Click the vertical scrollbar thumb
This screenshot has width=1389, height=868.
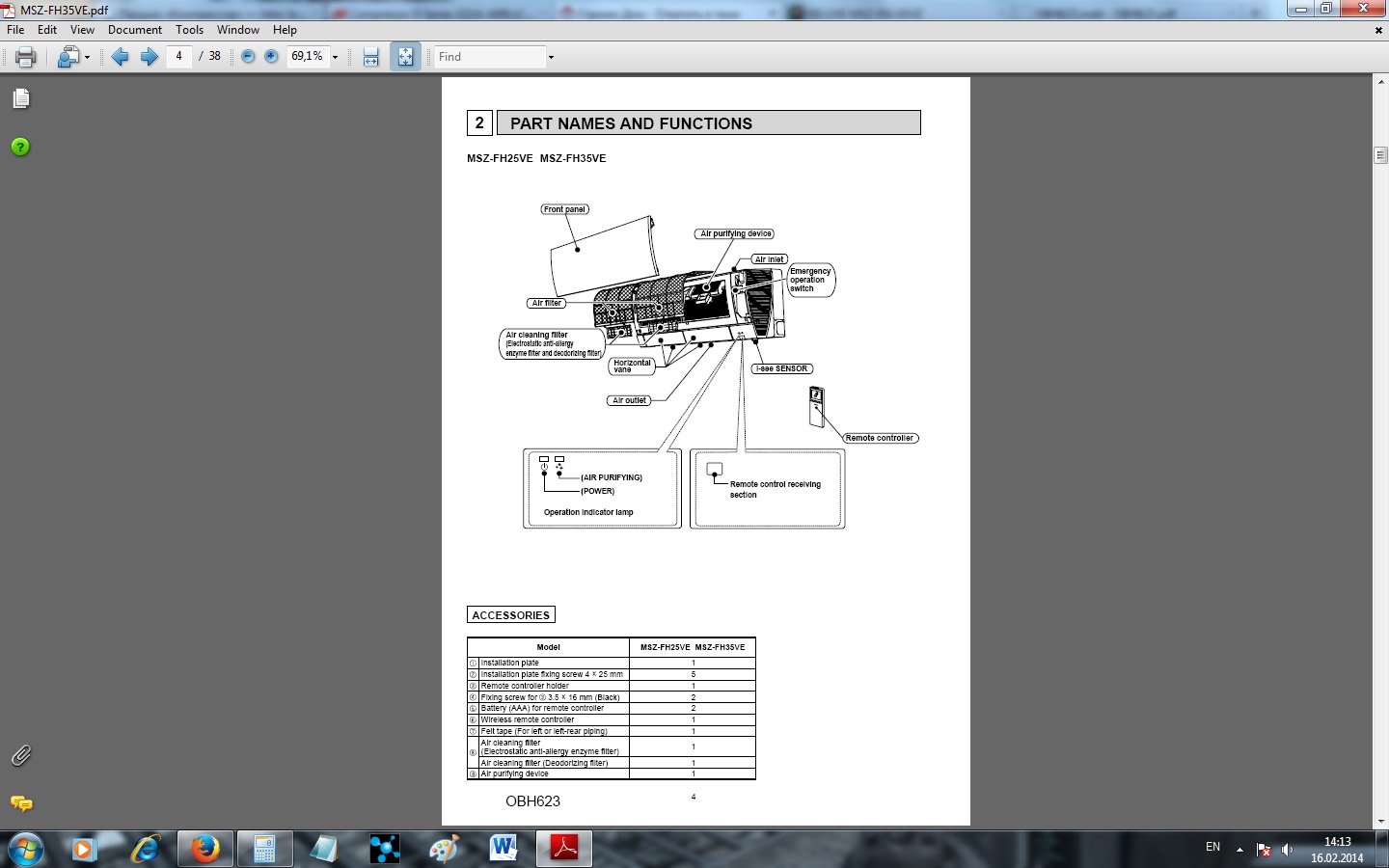click(x=1380, y=155)
